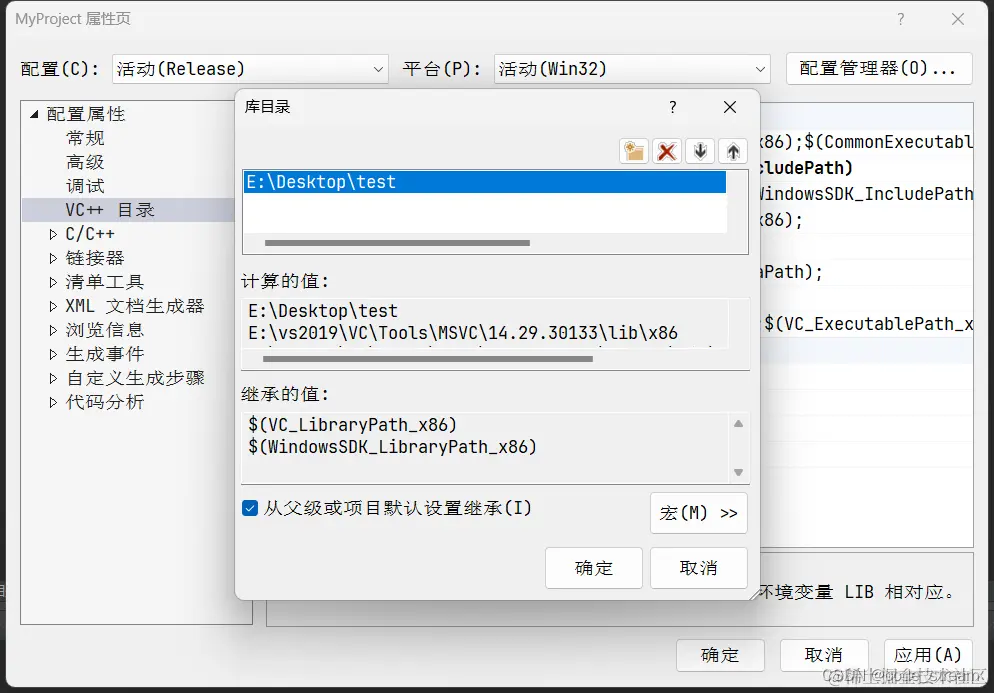Viewport: 994px width, 693px height.
Task: Move the E:\Desktop\test path down
Action: (699, 151)
